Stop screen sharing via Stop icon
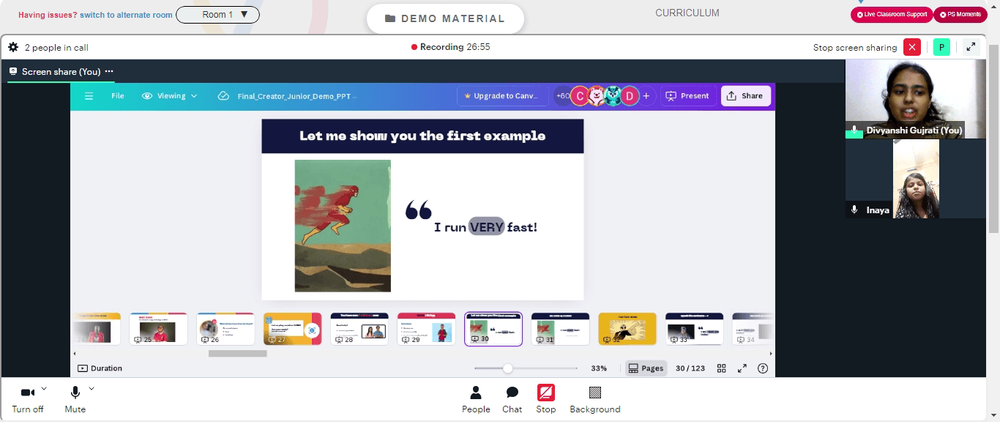This screenshot has width=1000, height=422. 545,400
